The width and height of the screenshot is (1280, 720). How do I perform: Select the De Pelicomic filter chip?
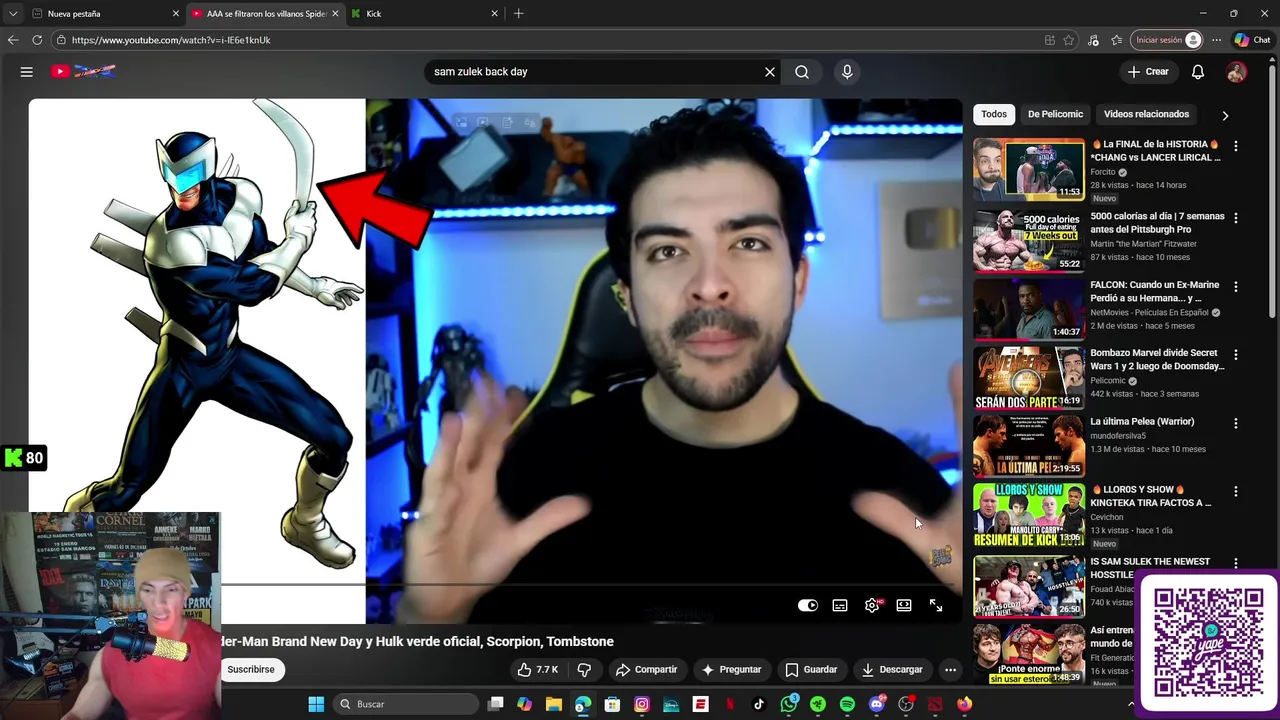coord(1055,114)
